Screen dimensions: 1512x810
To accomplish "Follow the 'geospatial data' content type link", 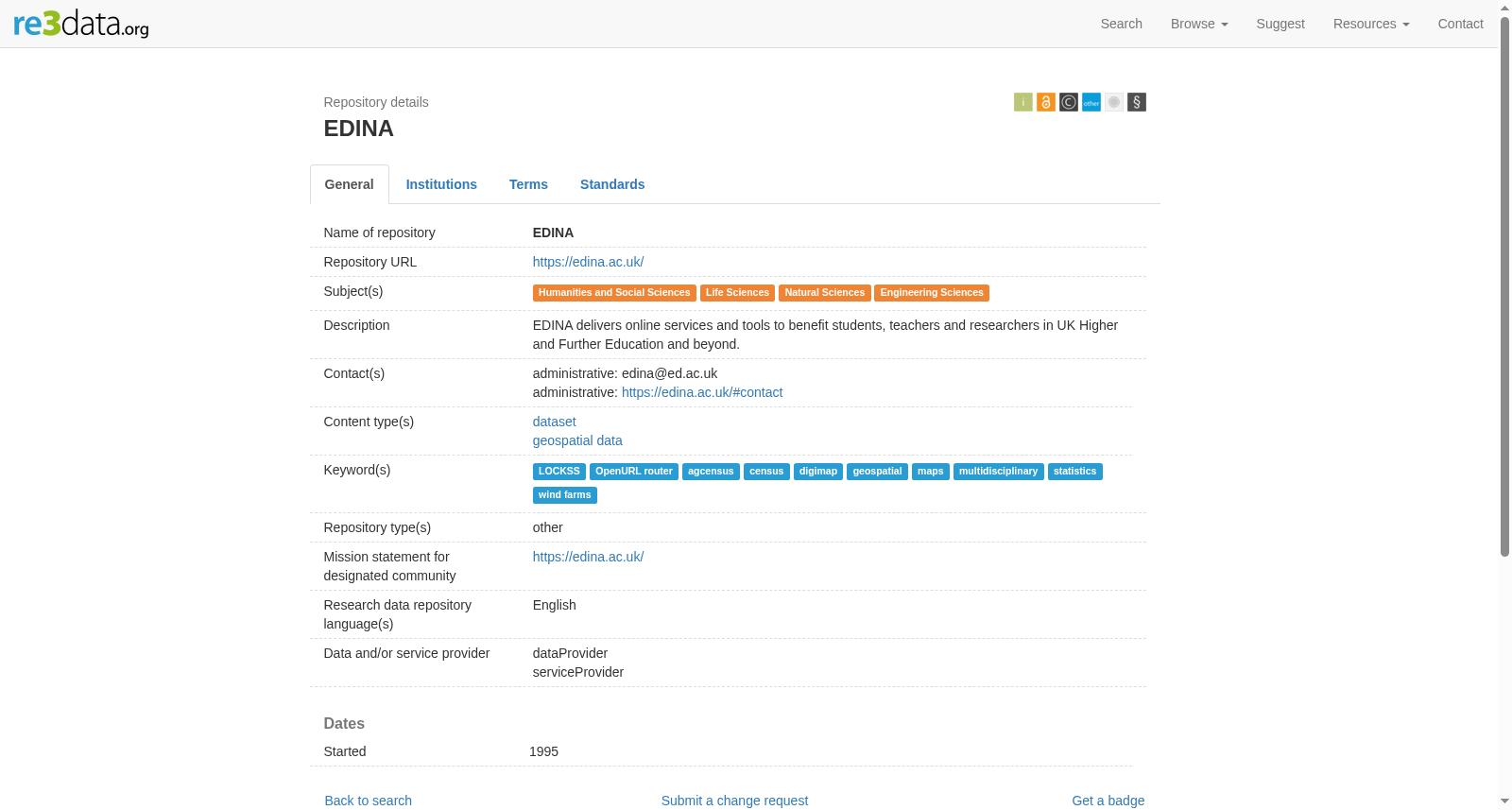I will 577,440.
